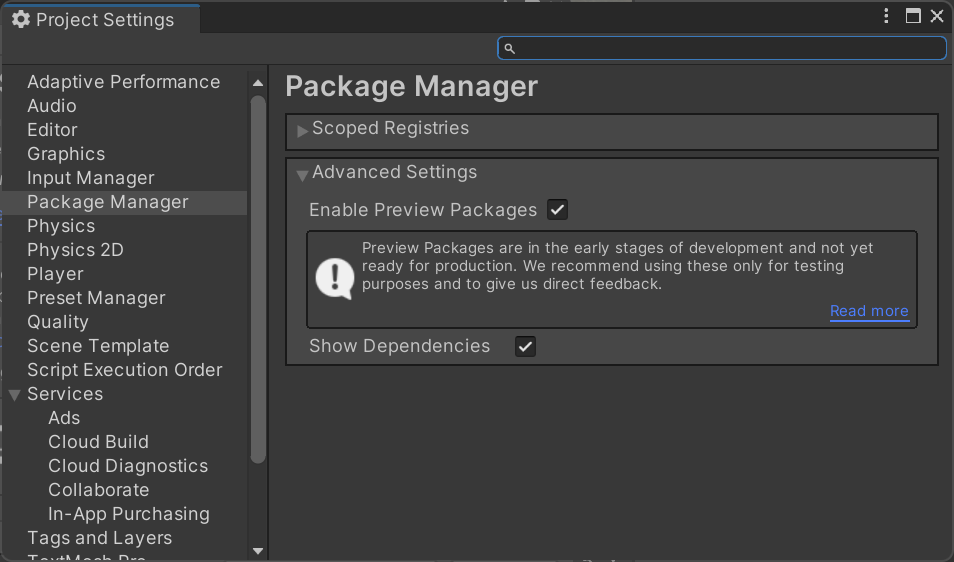The image size is (954, 562).
Task: Uncheck the Show Dependencies checkbox
Action: click(x=525, y=346)
